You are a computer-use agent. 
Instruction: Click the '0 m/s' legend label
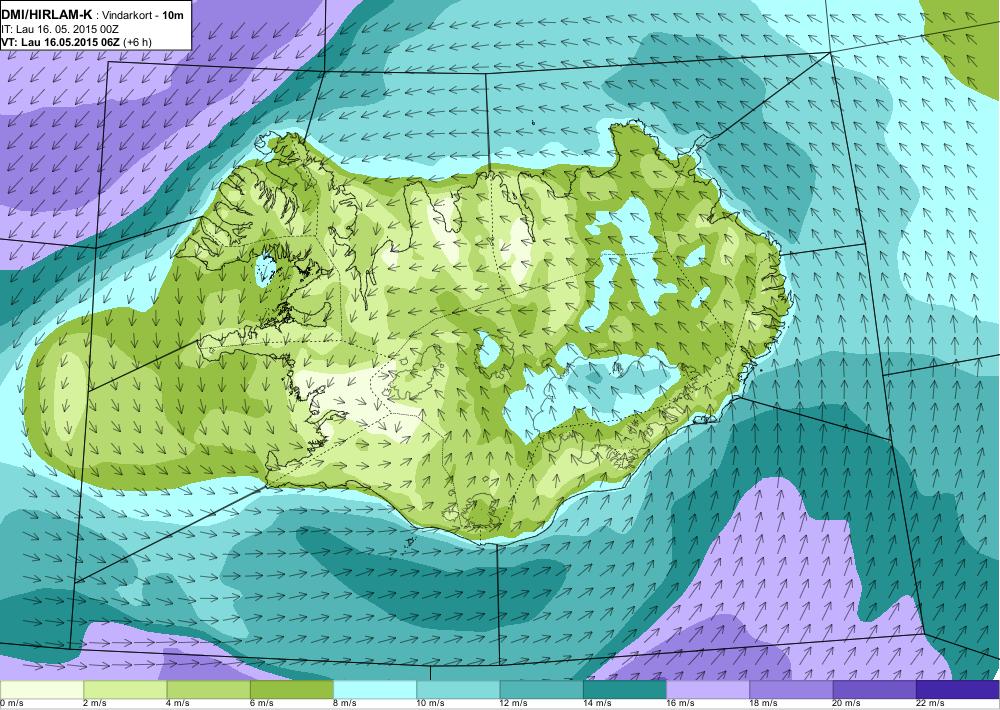pos(12,704)
